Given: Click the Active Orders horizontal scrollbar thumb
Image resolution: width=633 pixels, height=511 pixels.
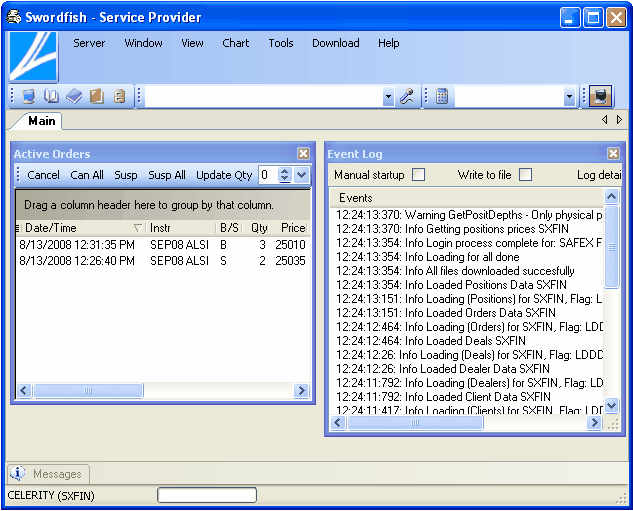Looking at the screenshot, I should (87, 391).
